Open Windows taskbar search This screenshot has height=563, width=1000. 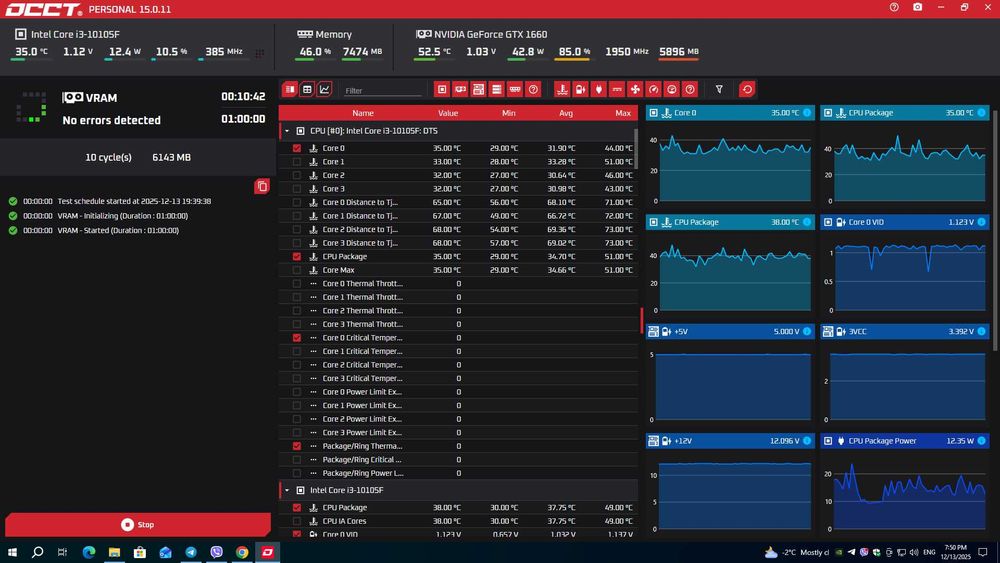(x=38, y=552)
